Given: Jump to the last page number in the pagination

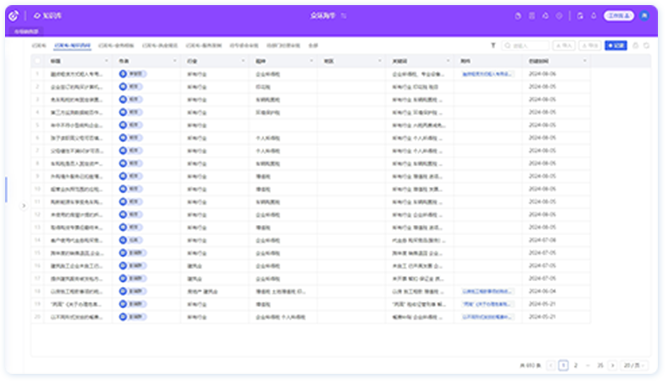Looking at the screenshot, I should pyautogui.click(x=600, y=365).
